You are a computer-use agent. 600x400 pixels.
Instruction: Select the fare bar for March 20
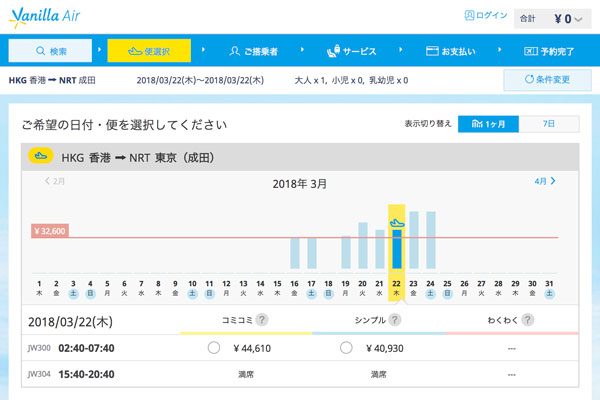tap(363, 245)
